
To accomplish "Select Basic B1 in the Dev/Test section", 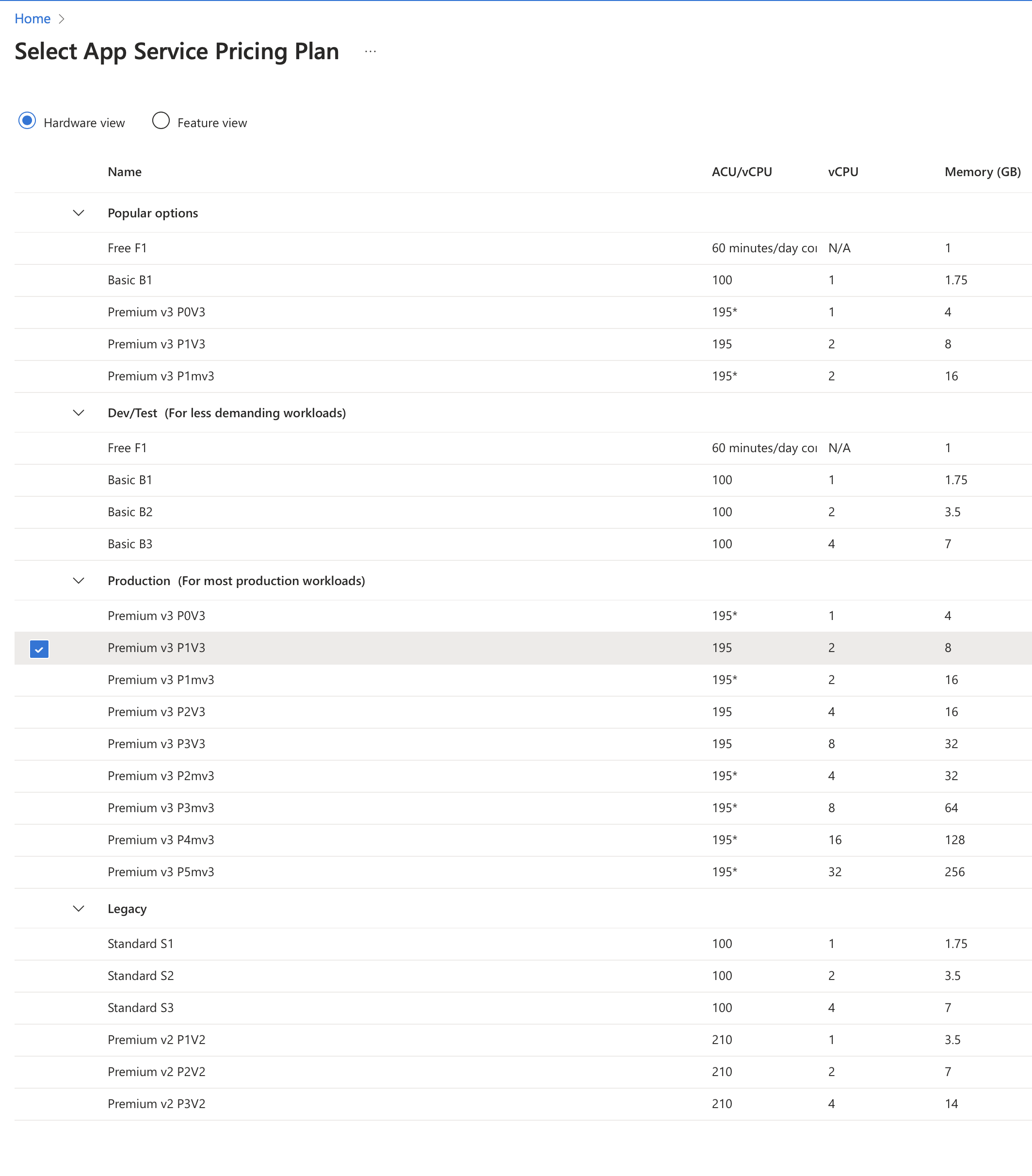I will pyautogui.click(x=130, y=480).
